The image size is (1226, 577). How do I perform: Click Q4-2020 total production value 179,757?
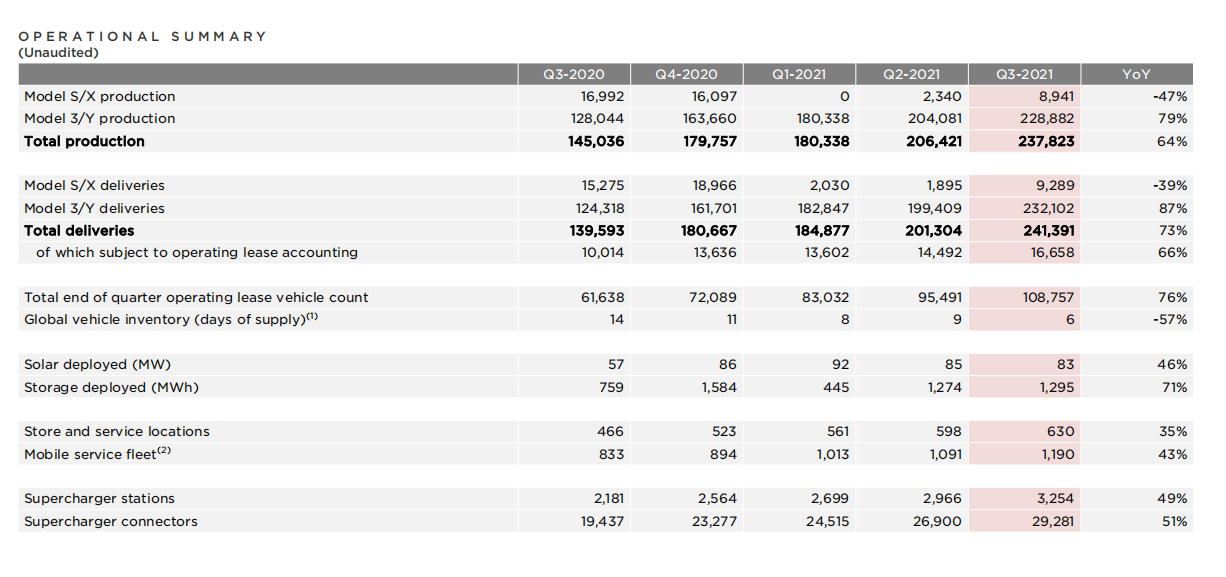click(x=708, y=141)
